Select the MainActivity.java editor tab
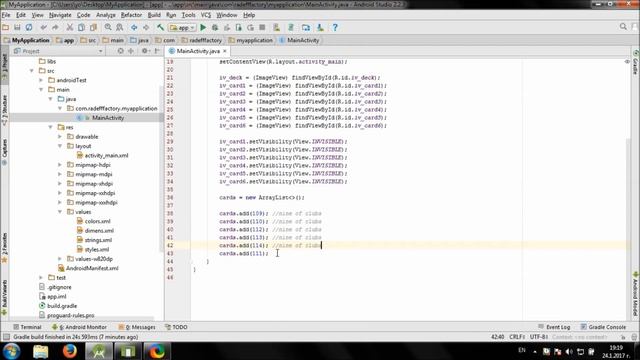The image size is (640, 360). (198, 51)
